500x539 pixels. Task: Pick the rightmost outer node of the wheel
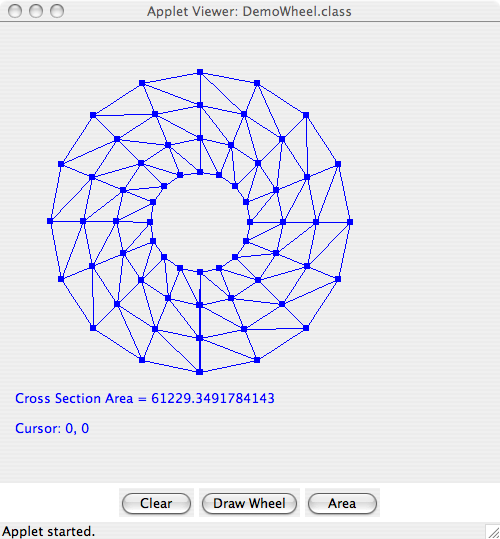tap(350, 222)
